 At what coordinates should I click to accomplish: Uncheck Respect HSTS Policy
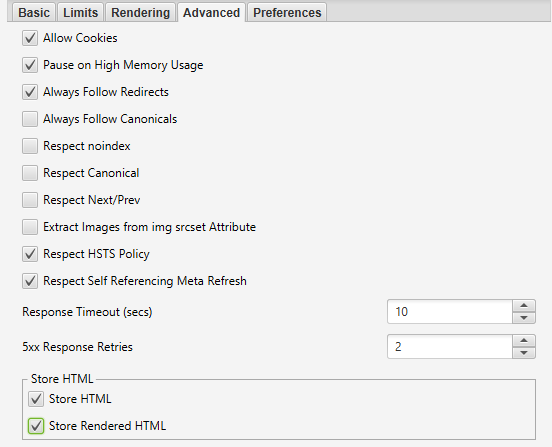click(x=30, y=254)
